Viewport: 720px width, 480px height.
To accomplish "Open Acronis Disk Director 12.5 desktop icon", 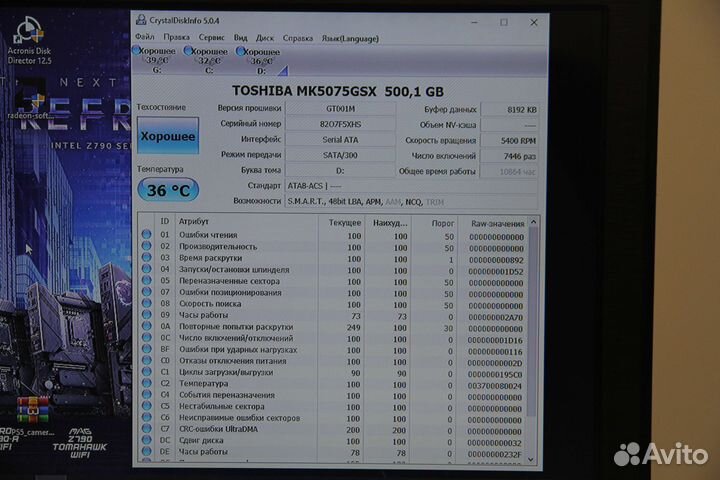I will tap(29, 41).
